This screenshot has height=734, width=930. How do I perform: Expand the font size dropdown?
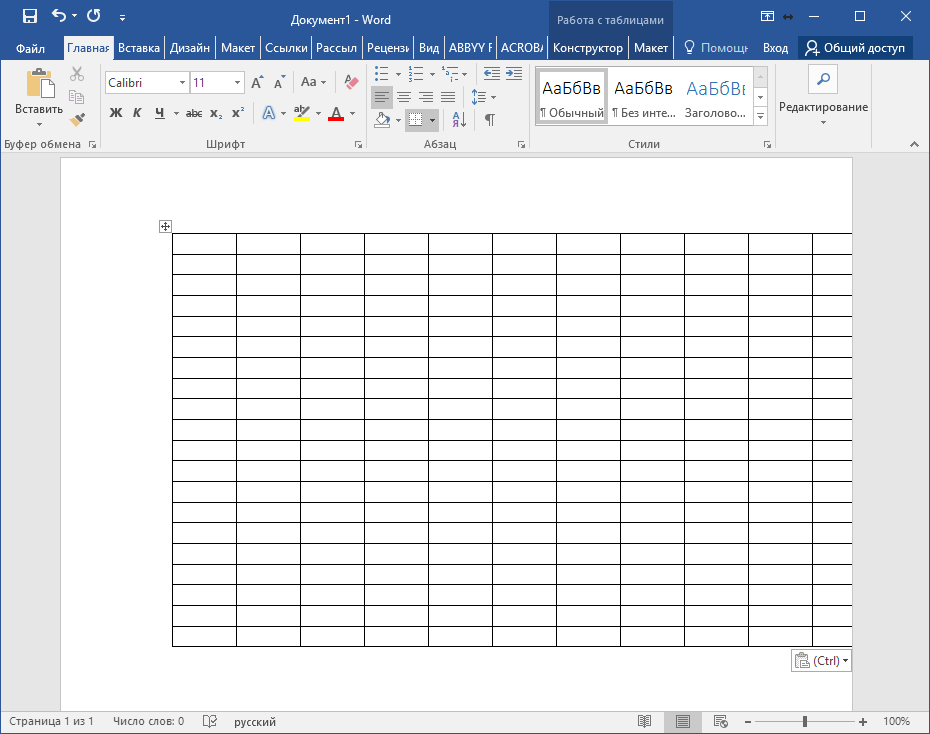(237, 83)
